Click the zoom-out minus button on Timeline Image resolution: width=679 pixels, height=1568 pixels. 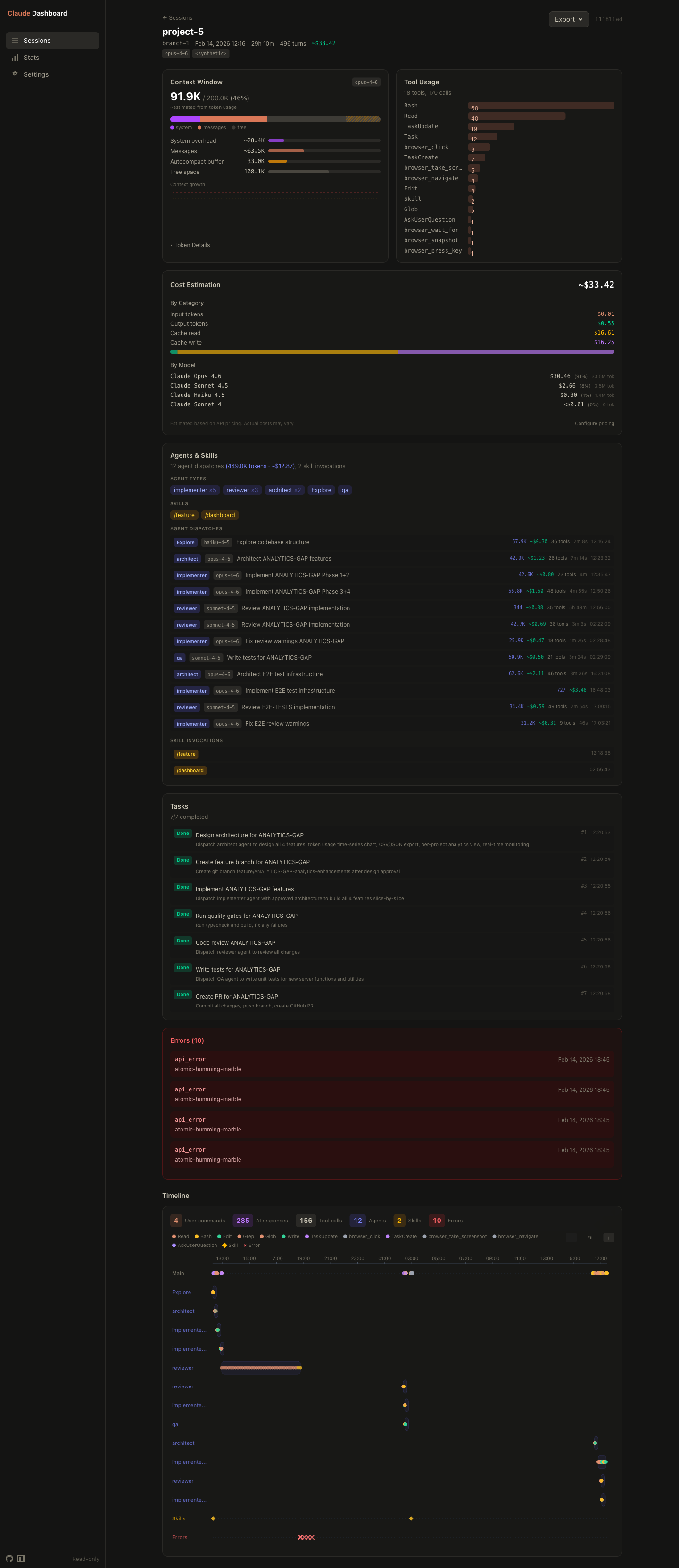pyautogui.click(x=571, y=1238)
